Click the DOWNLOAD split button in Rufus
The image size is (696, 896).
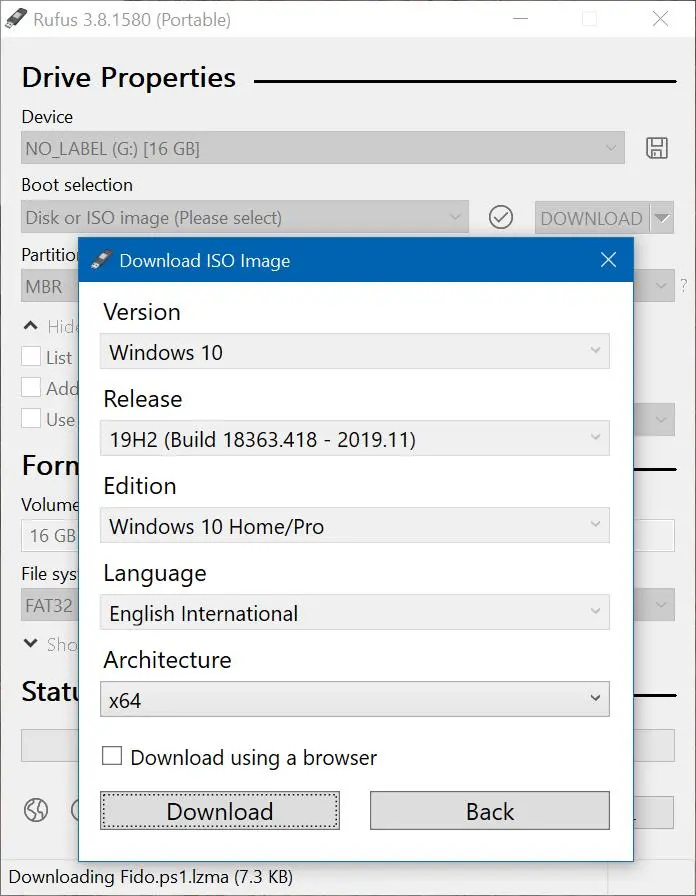pos(592,217)
